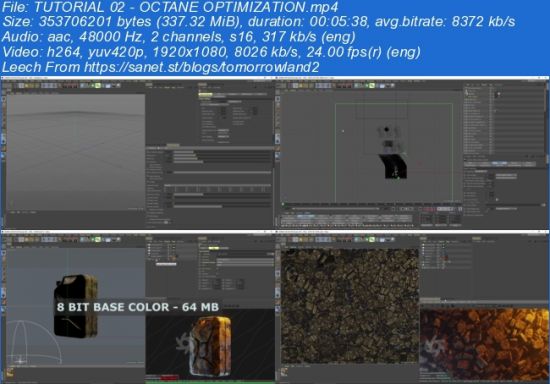Image resolution: width=550 pixels, height=384 pixels.
Task: Click the green render progress bar under the jerry can render
Action: [210, 382]
